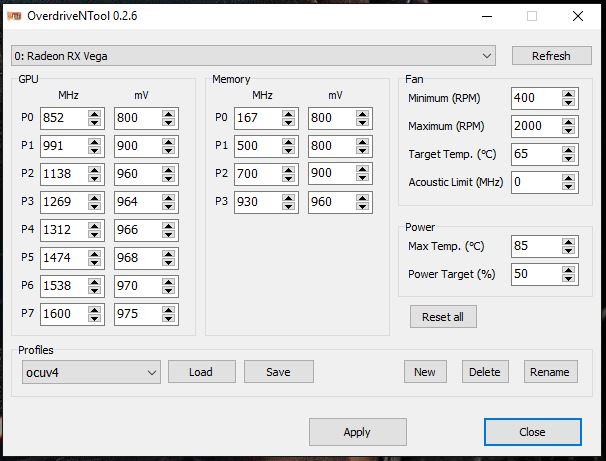Click the Close button at bottom
Image resolution: width=606 pixels, height=461 pixels.
pos(533,432)
